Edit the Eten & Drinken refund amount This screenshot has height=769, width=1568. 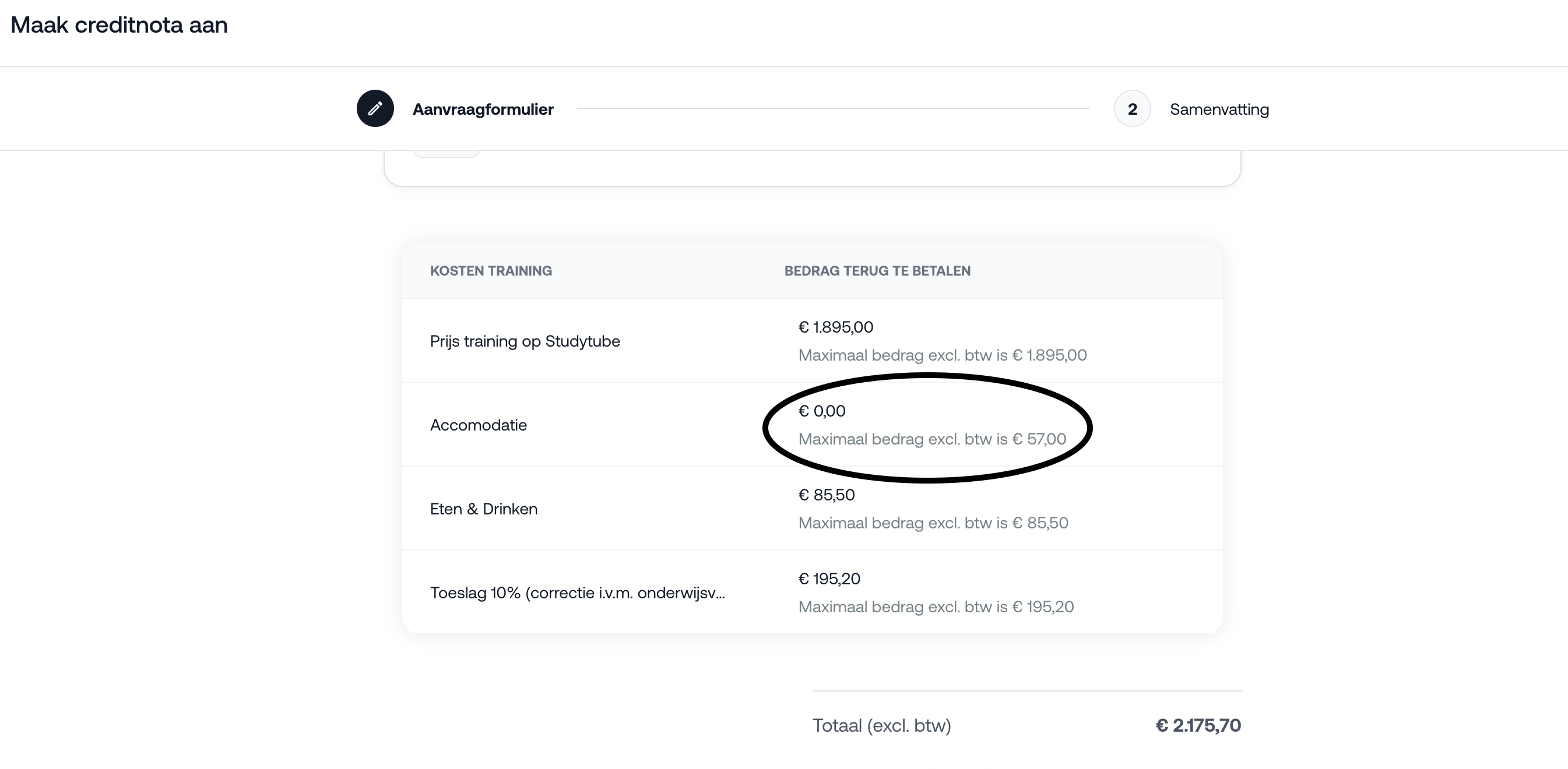[826, 495]
